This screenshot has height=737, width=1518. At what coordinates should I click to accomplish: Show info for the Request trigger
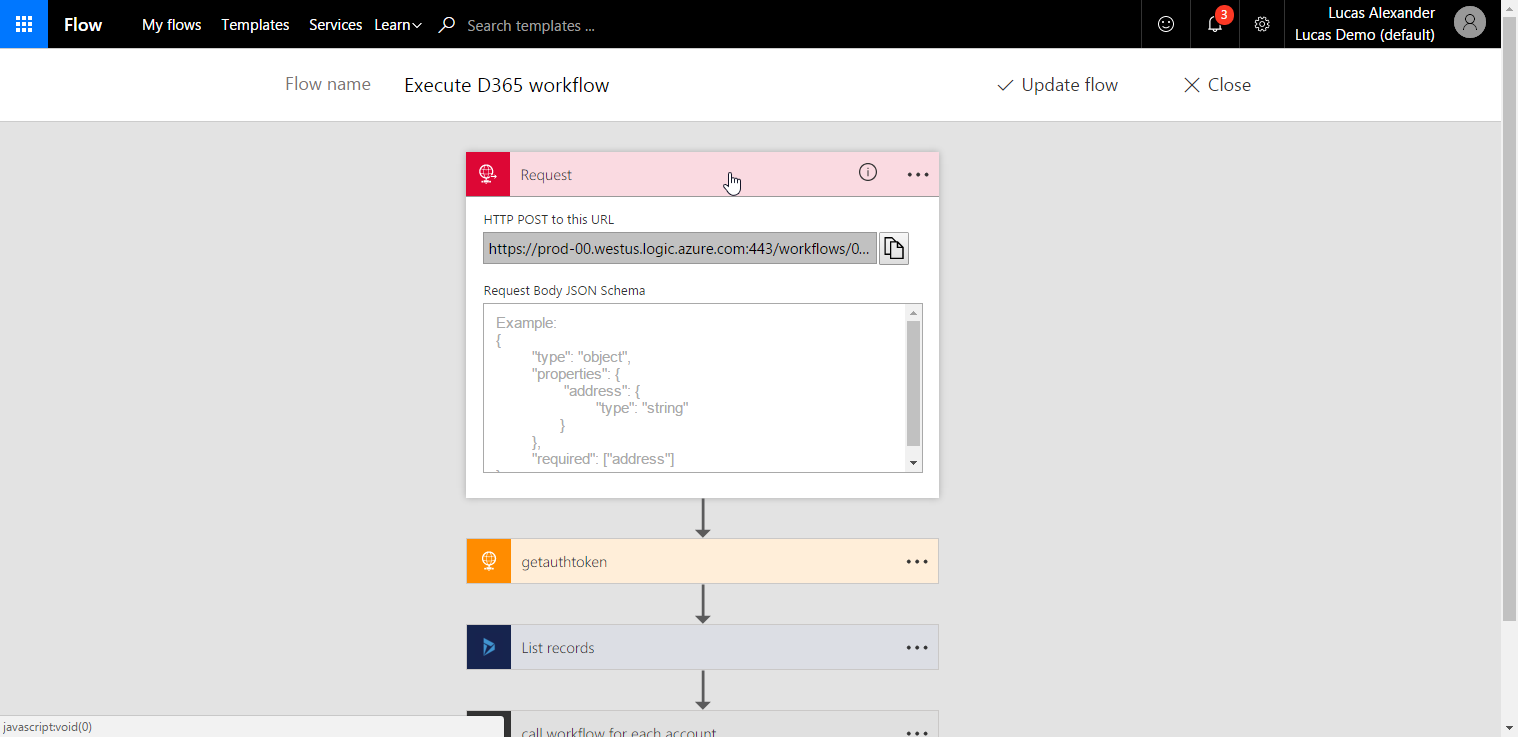coord(868,173)
